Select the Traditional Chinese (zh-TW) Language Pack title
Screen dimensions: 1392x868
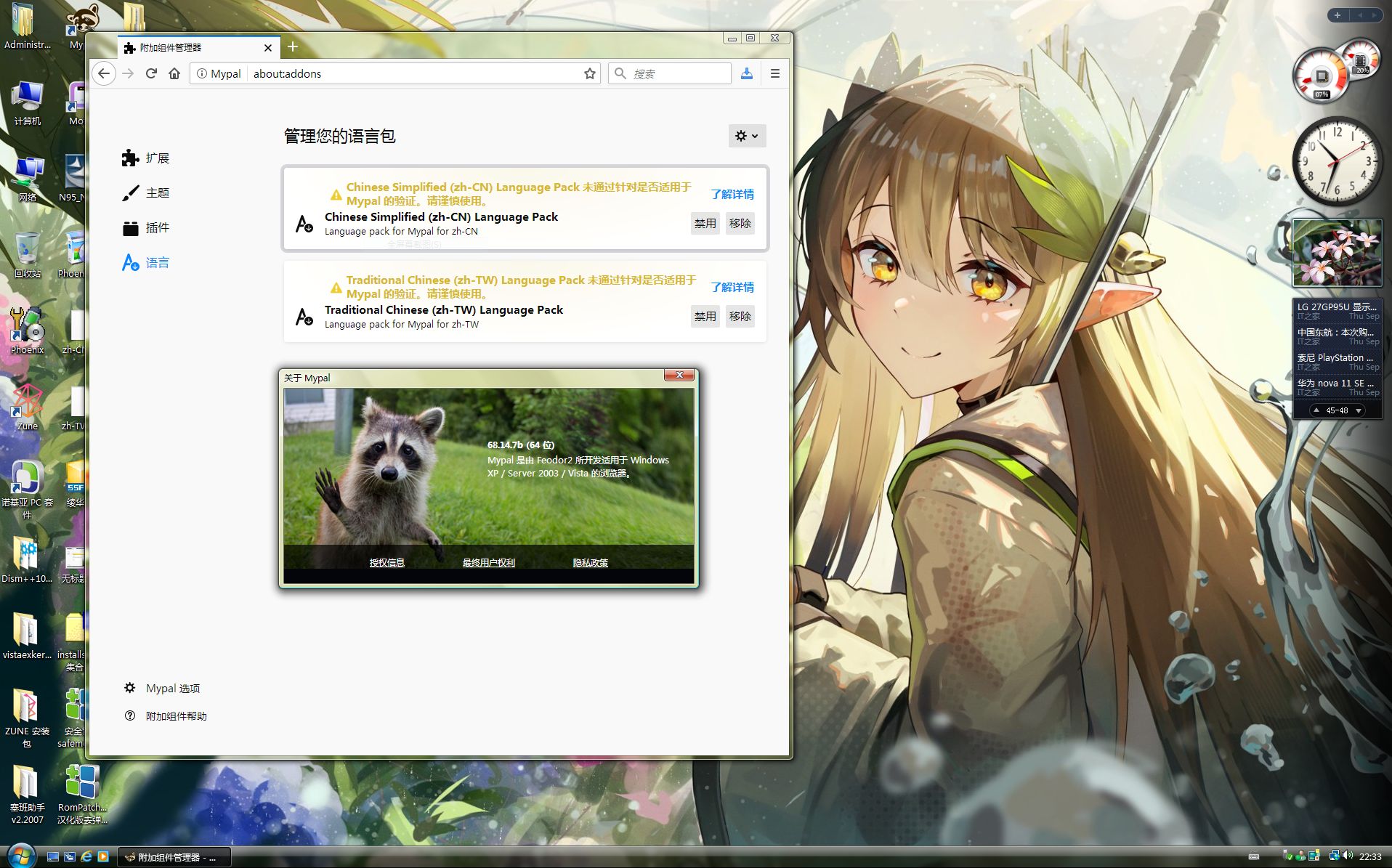click(x=444, y=309)
